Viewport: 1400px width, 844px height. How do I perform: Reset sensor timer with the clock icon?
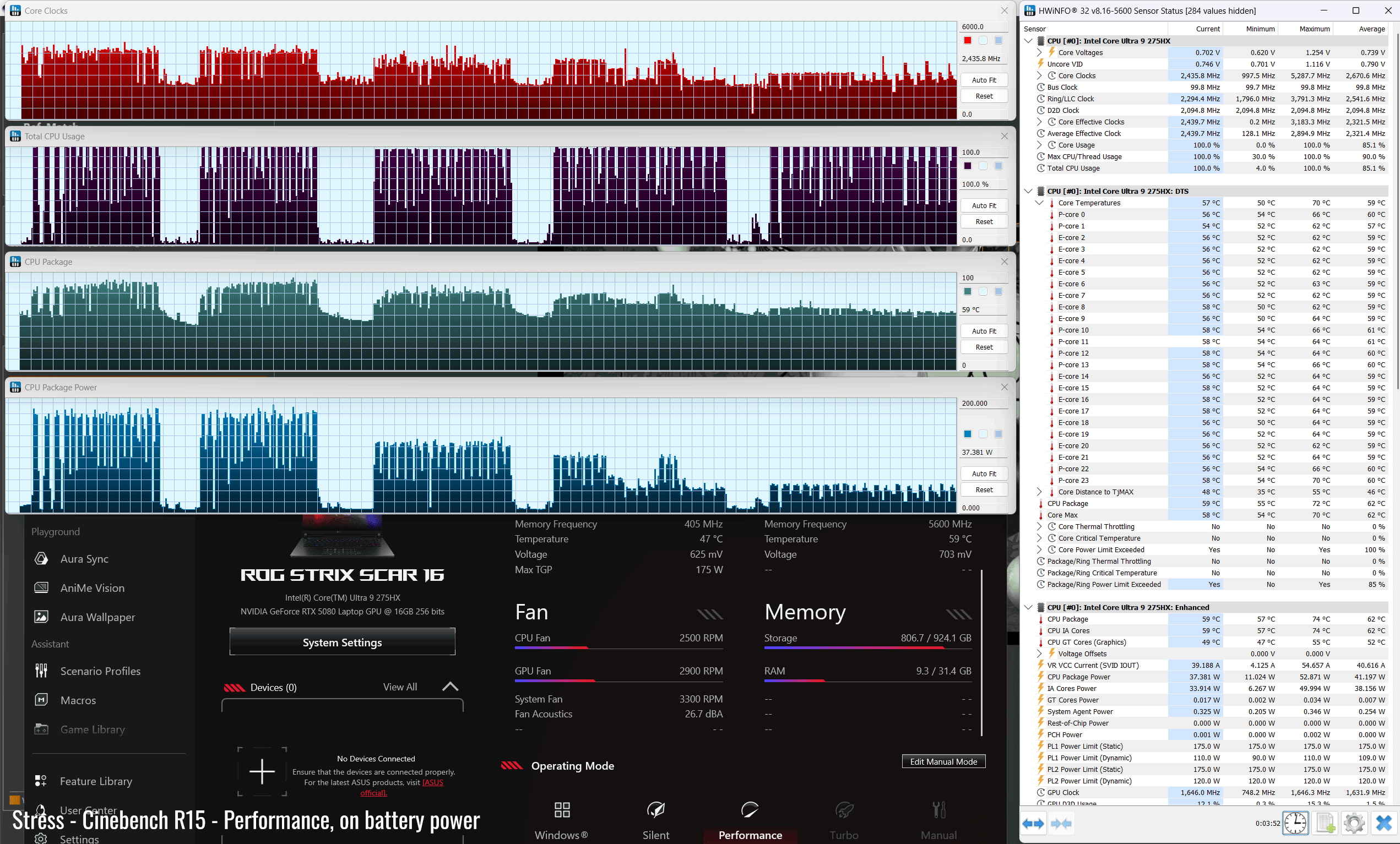(1295, 824)
